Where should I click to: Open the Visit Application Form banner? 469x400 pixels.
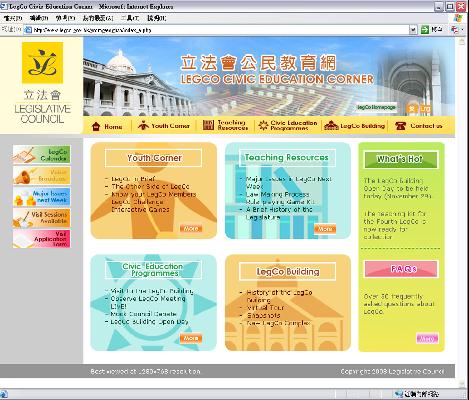click(x=42, y=239)
